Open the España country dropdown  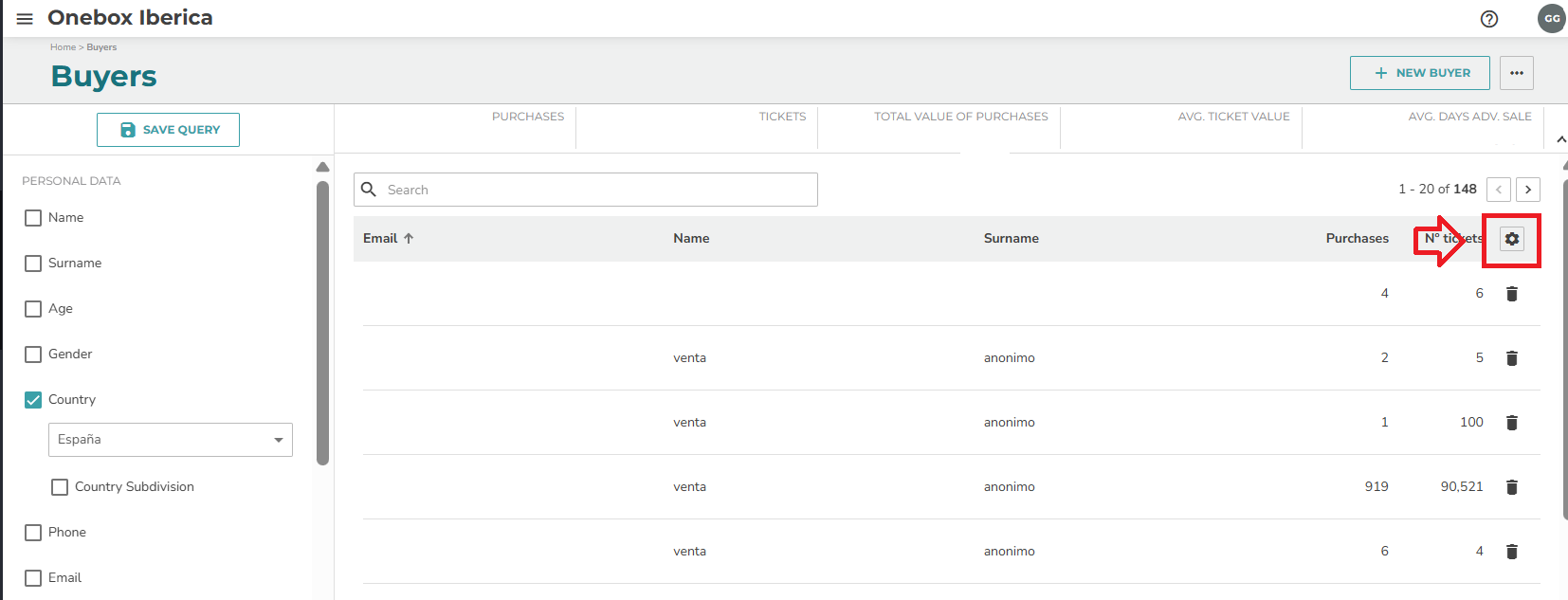coord(171,440)
